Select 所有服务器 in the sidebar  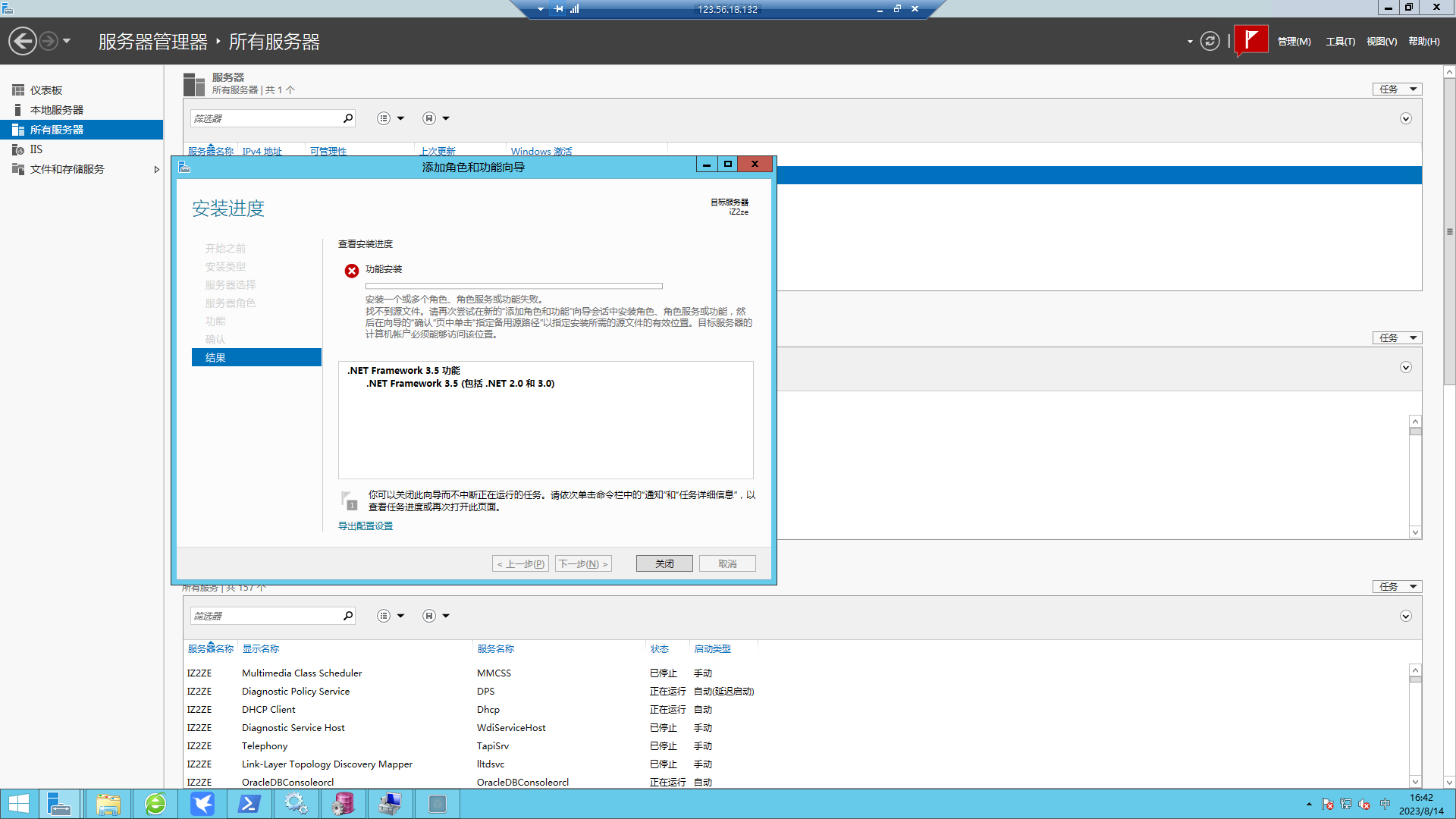(x=81, y=130)
